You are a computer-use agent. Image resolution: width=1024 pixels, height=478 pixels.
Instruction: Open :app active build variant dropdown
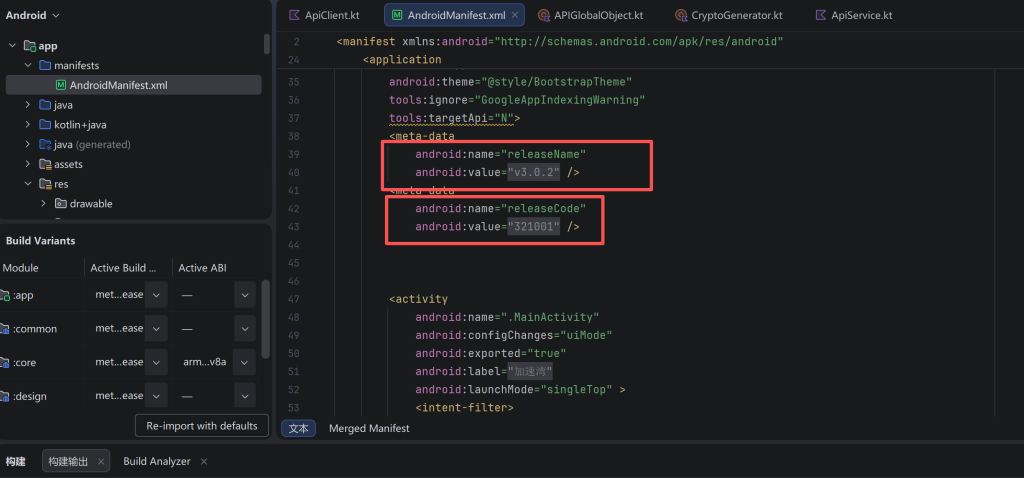point(156,295)
